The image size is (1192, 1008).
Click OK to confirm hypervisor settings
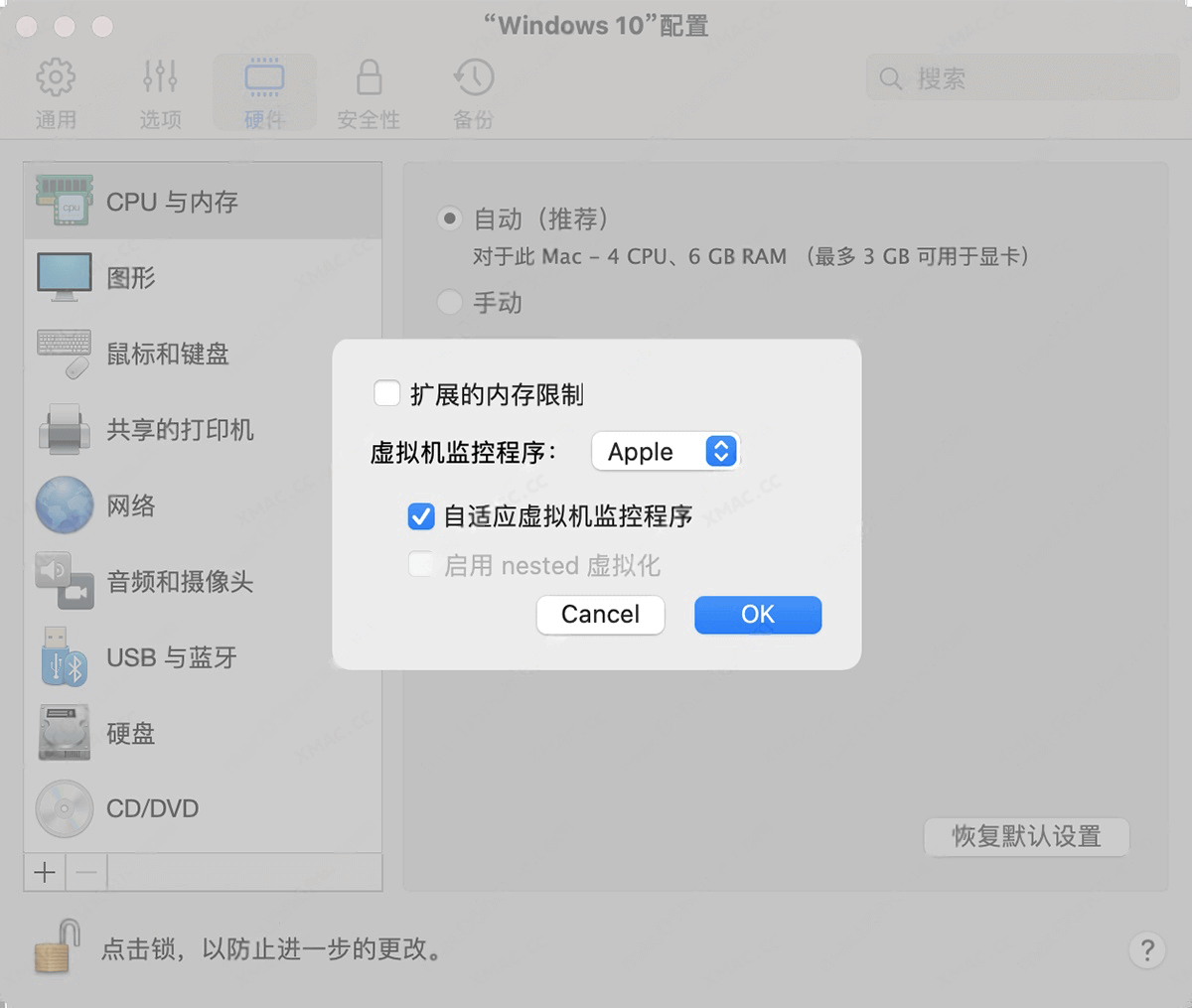coord(757,615)
